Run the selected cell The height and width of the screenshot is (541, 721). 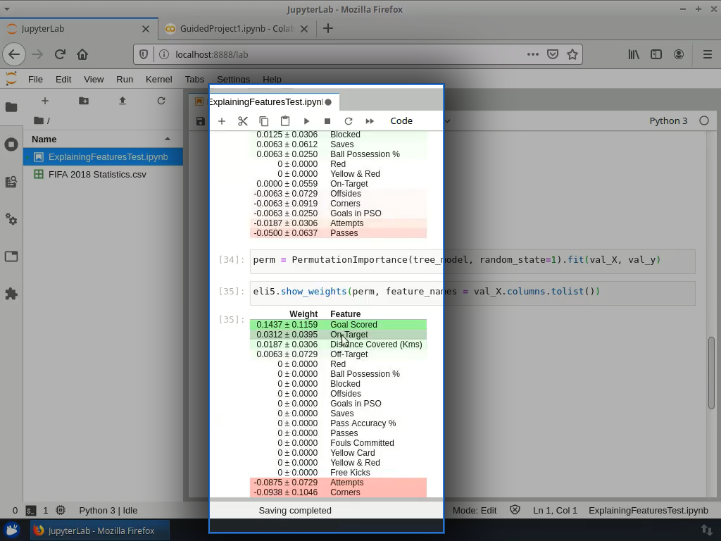(306, 121)
